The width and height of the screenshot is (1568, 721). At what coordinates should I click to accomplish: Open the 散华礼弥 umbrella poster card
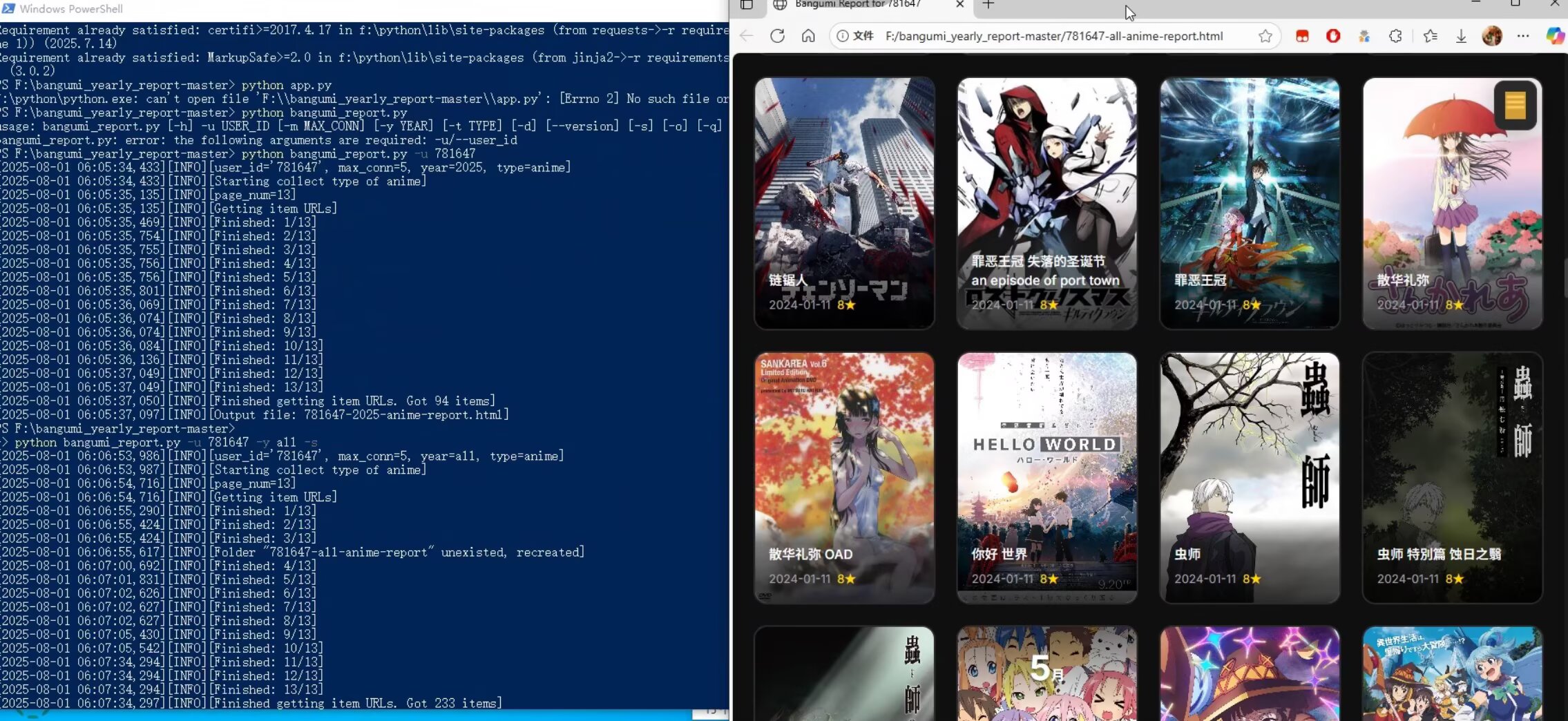(x=1452, y=203)
